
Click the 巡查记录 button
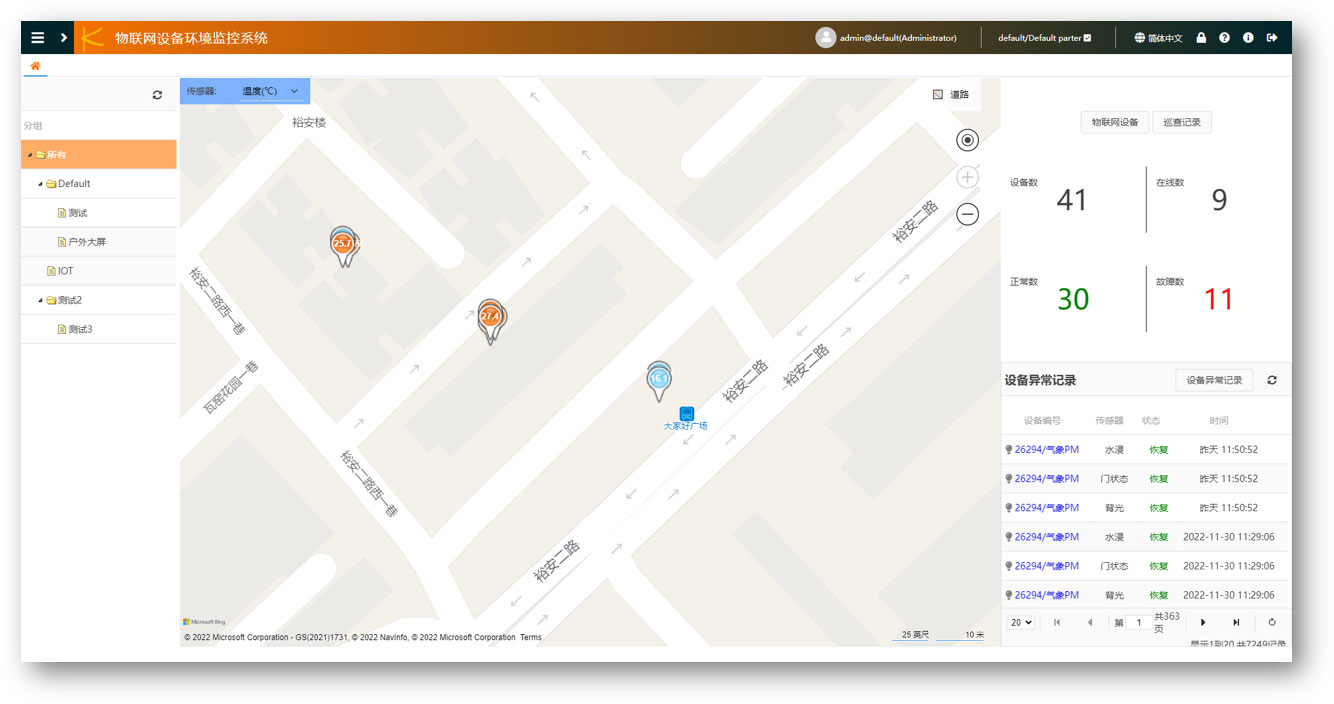coord(1182,123)
